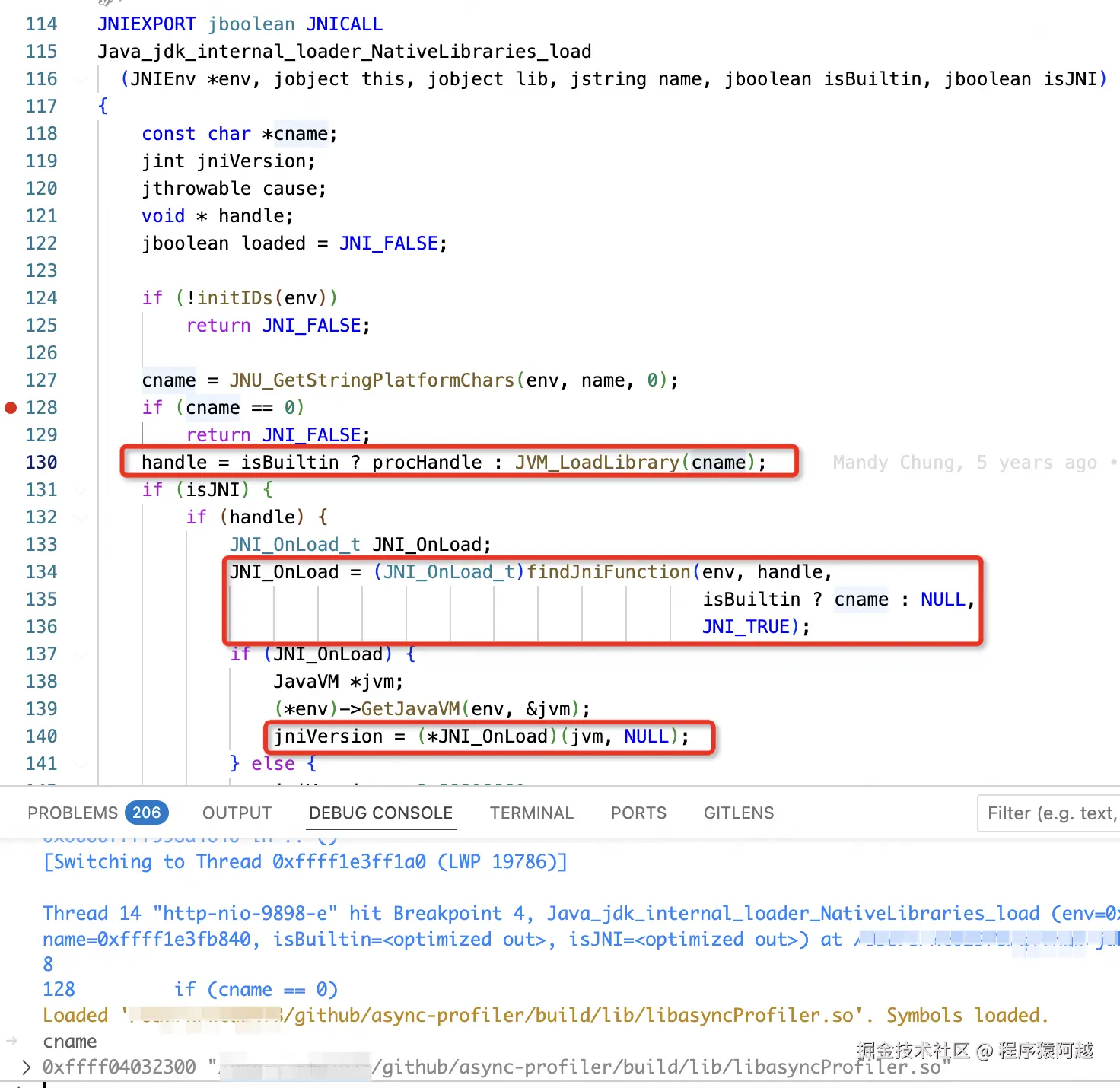
Task: Focus the debug console Filter field
Action: pos(1048,813)
